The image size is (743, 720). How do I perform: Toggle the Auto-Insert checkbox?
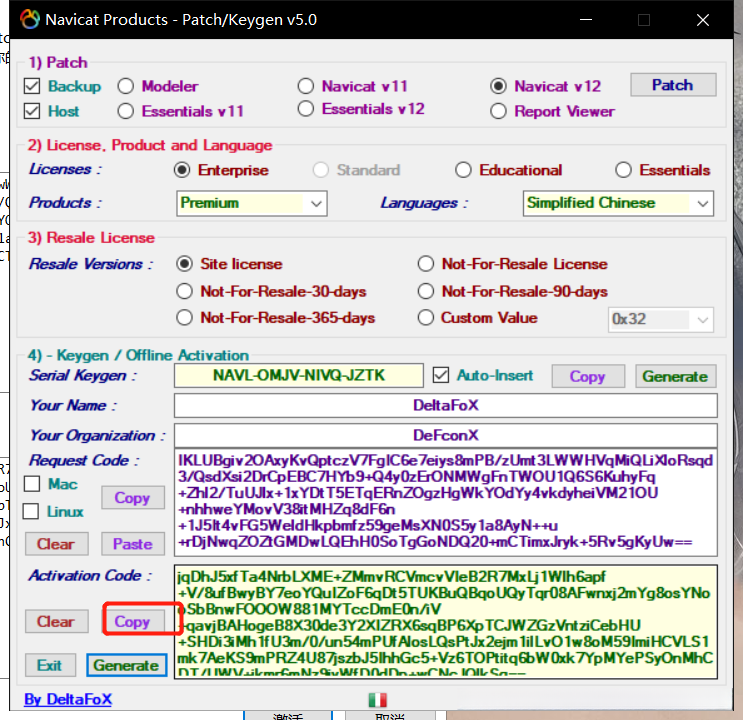[x=441, y=375]
